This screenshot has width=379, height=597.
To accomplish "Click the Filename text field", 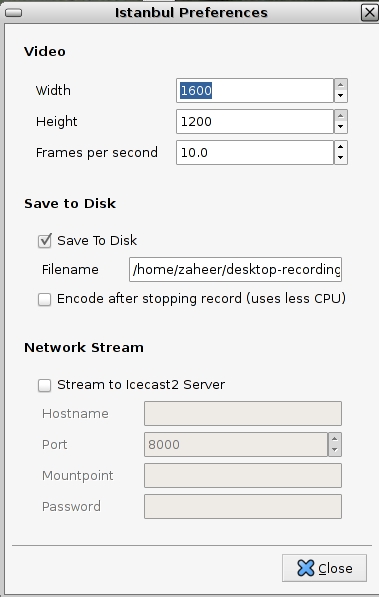I will [235, 270].
